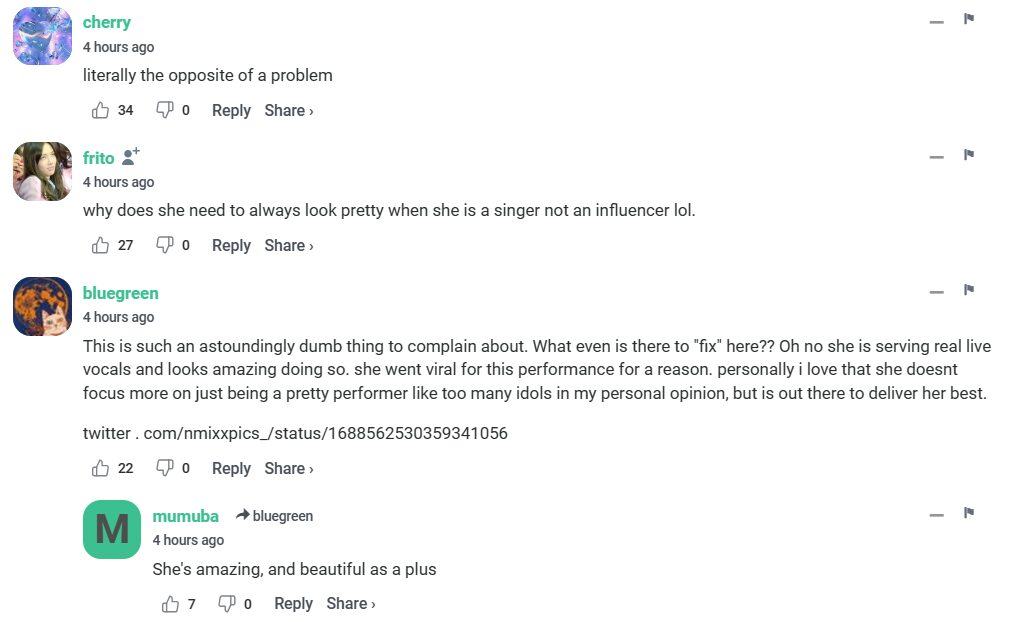Downvote frito's comment with thumbs down

(x=165, y=245)
